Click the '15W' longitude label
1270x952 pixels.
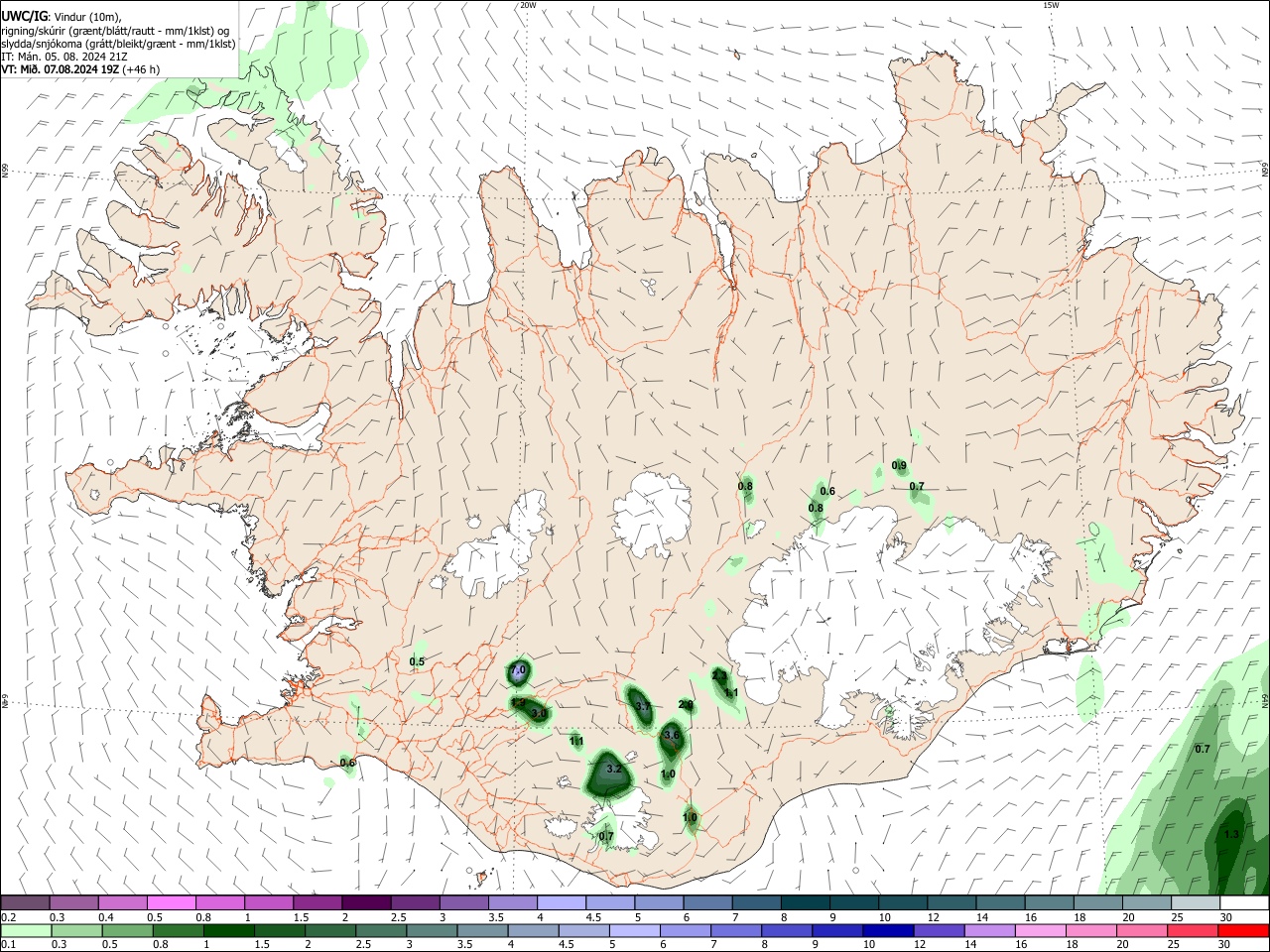pos(1051,5)
